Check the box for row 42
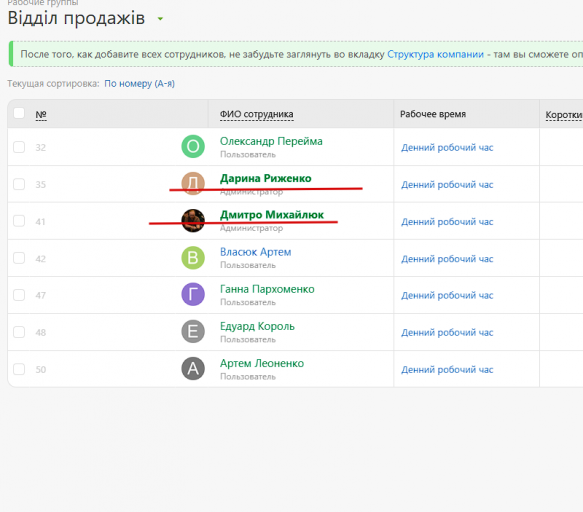583x512 pixels. click(19, 258)
